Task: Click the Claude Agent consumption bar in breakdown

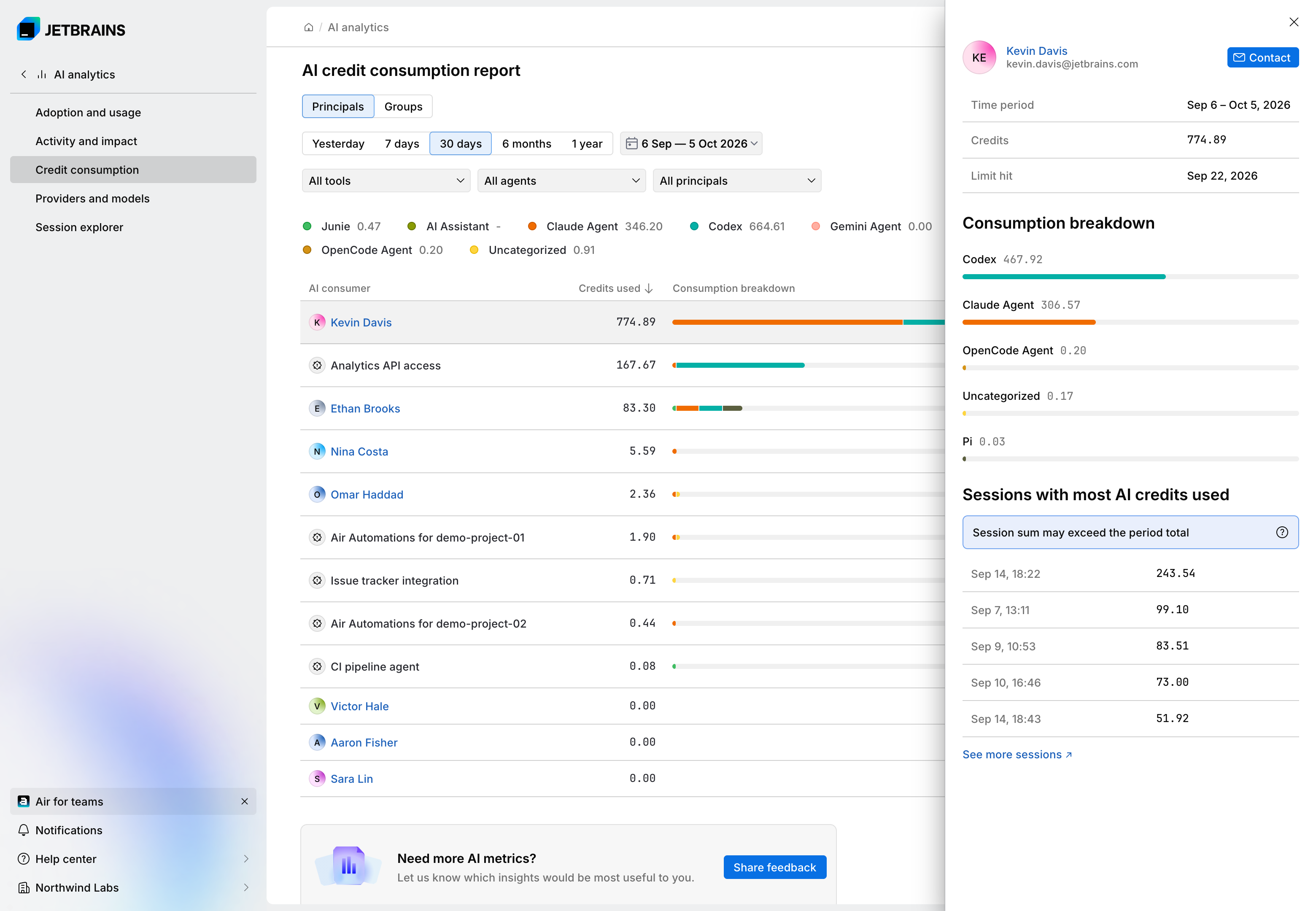Action: [x=1130, y=322]
